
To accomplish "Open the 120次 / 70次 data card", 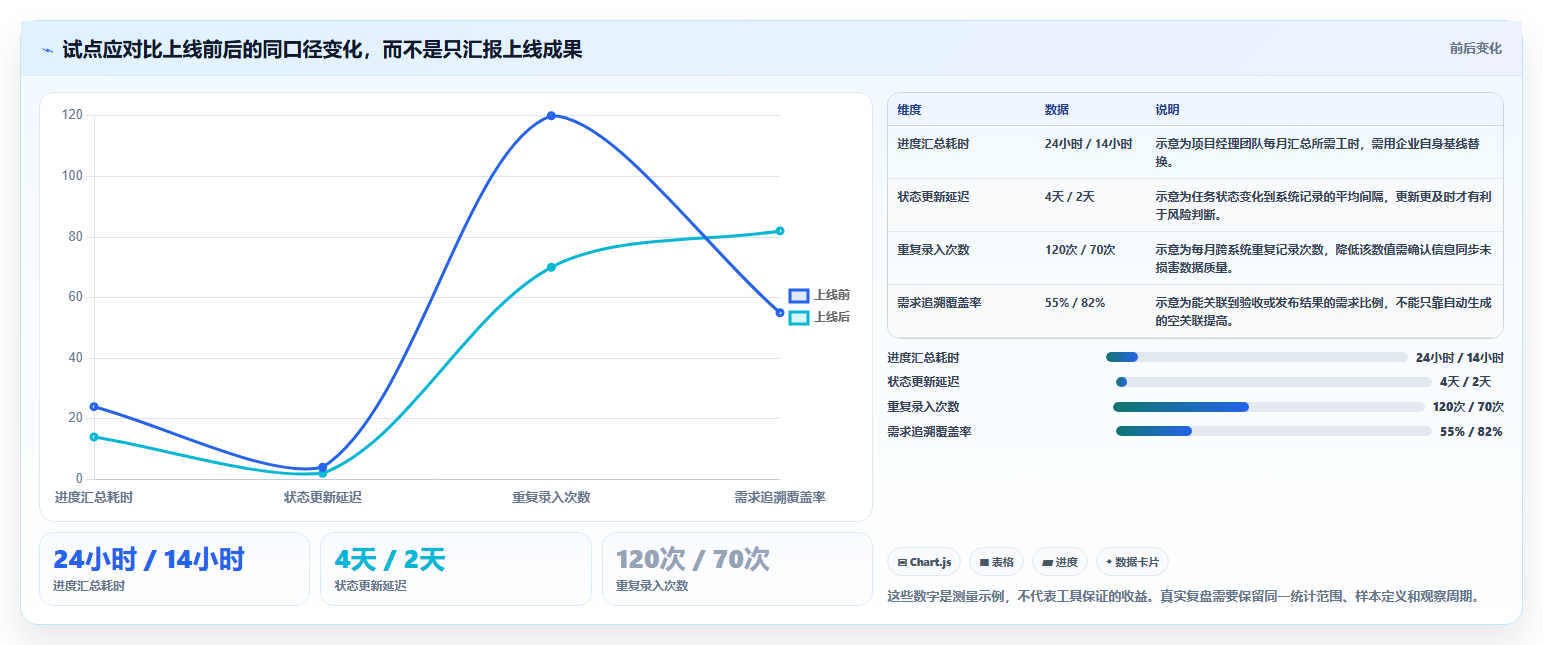I will click(x=738, y=569).
